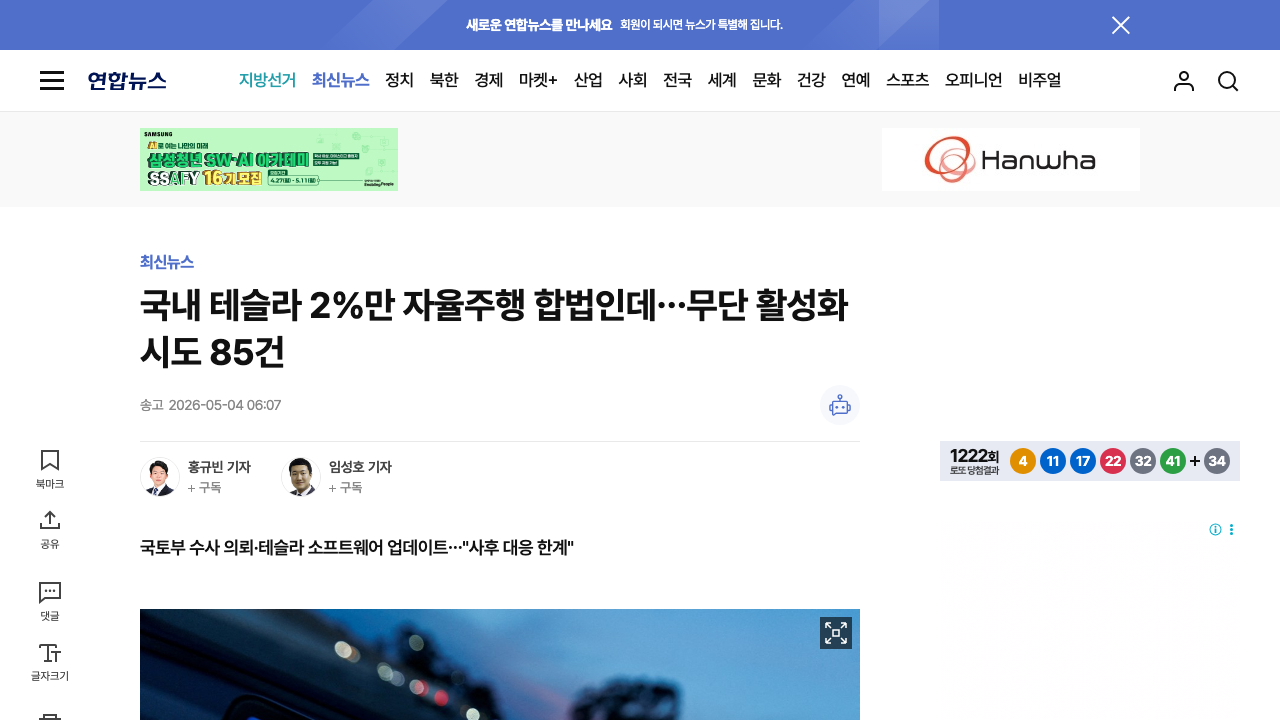
Task: Share the article via 공유 icon
Action: [50, 530]
